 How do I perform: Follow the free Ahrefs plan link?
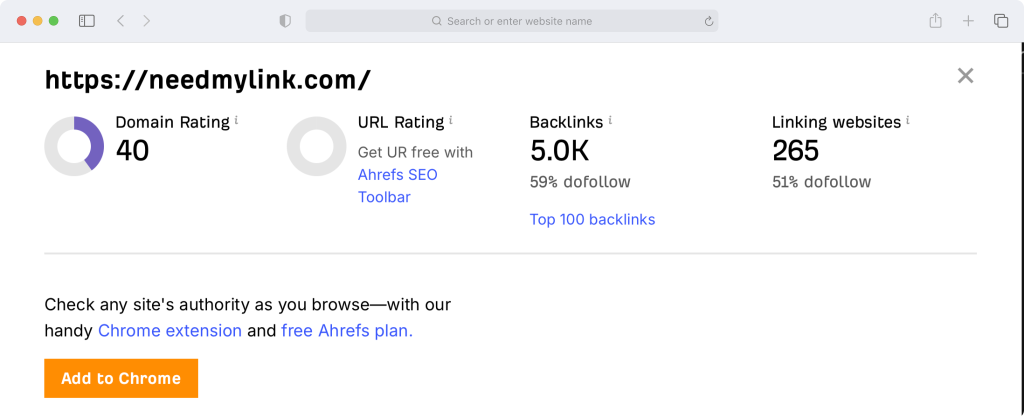point(347,331)
